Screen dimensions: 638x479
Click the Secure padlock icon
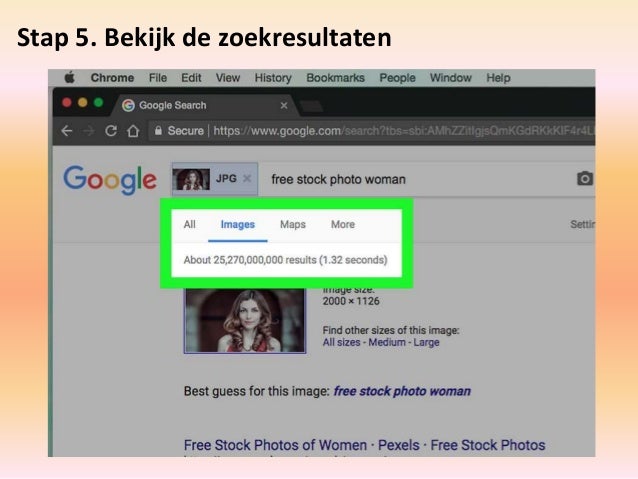158,130
